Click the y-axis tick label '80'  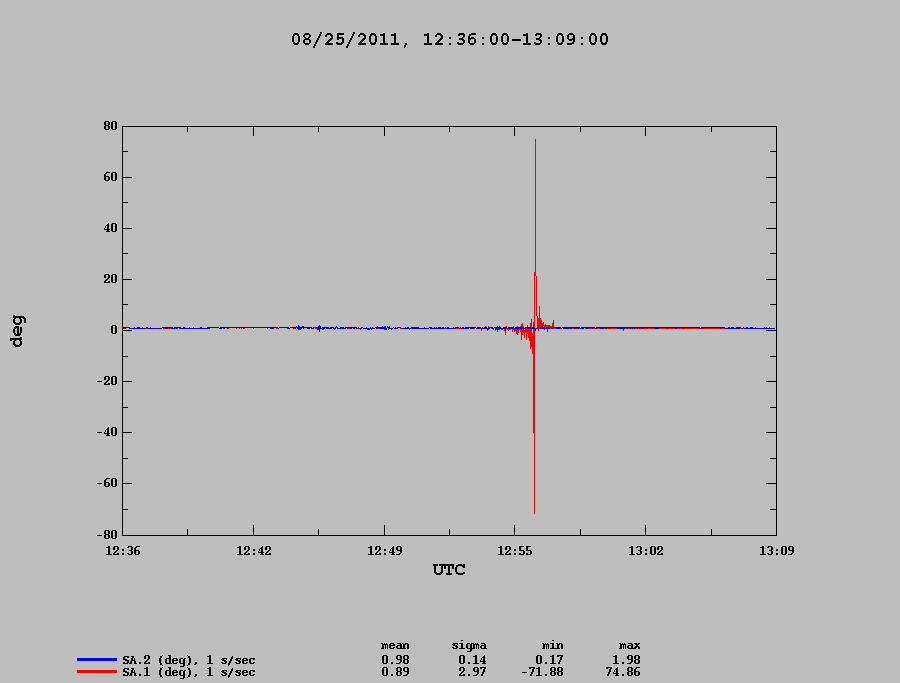tap(110, 126)
